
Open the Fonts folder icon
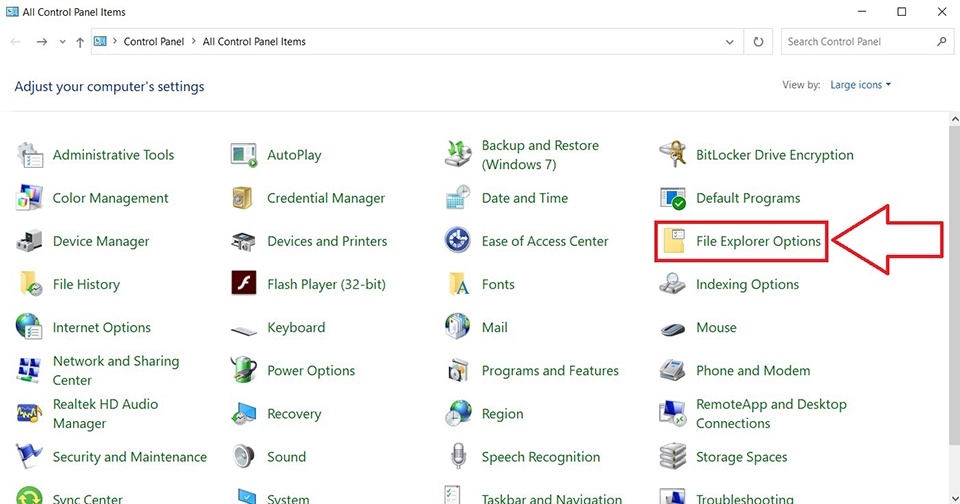(459, 284)
